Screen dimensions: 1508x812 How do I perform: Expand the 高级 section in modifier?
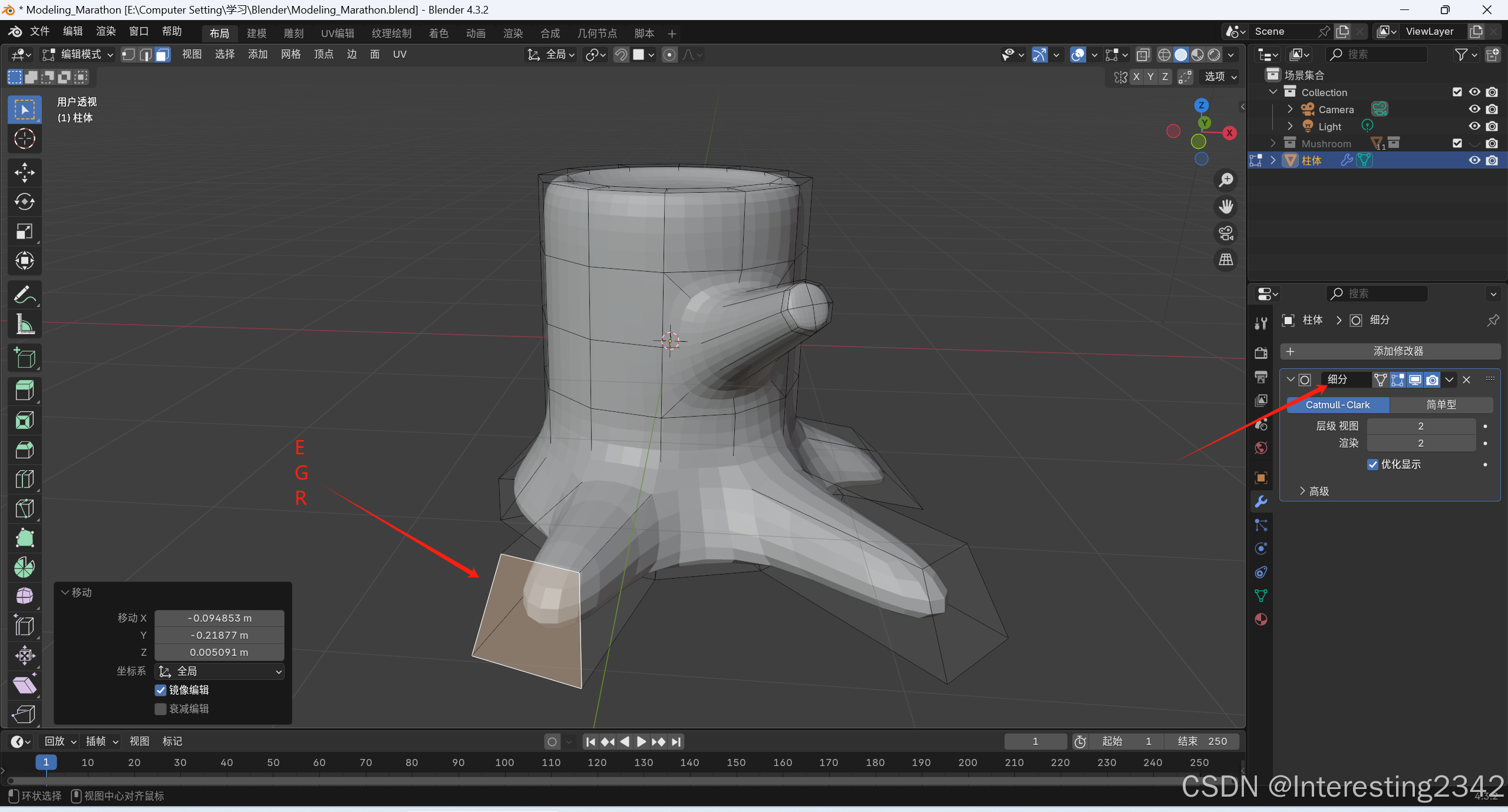[1314, 491]
